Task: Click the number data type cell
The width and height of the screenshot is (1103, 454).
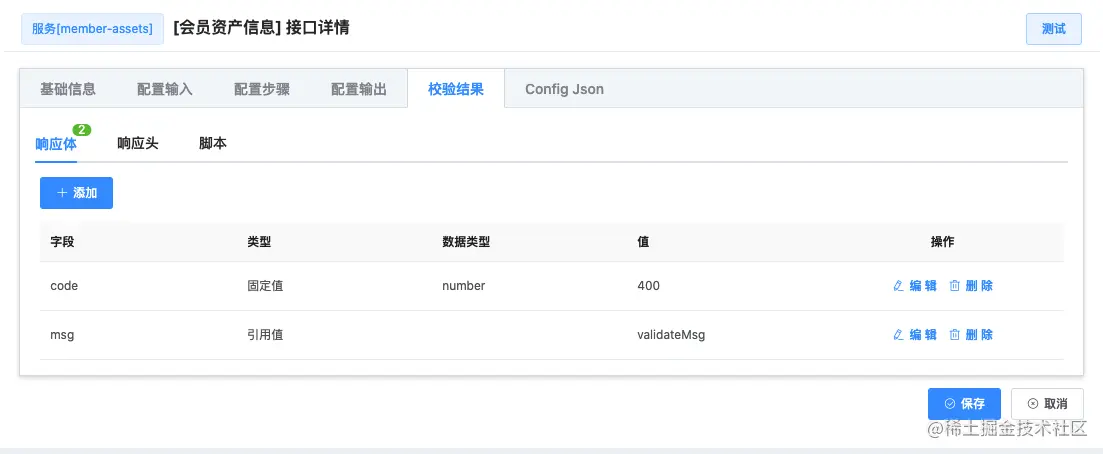Action: coord(464,286)
